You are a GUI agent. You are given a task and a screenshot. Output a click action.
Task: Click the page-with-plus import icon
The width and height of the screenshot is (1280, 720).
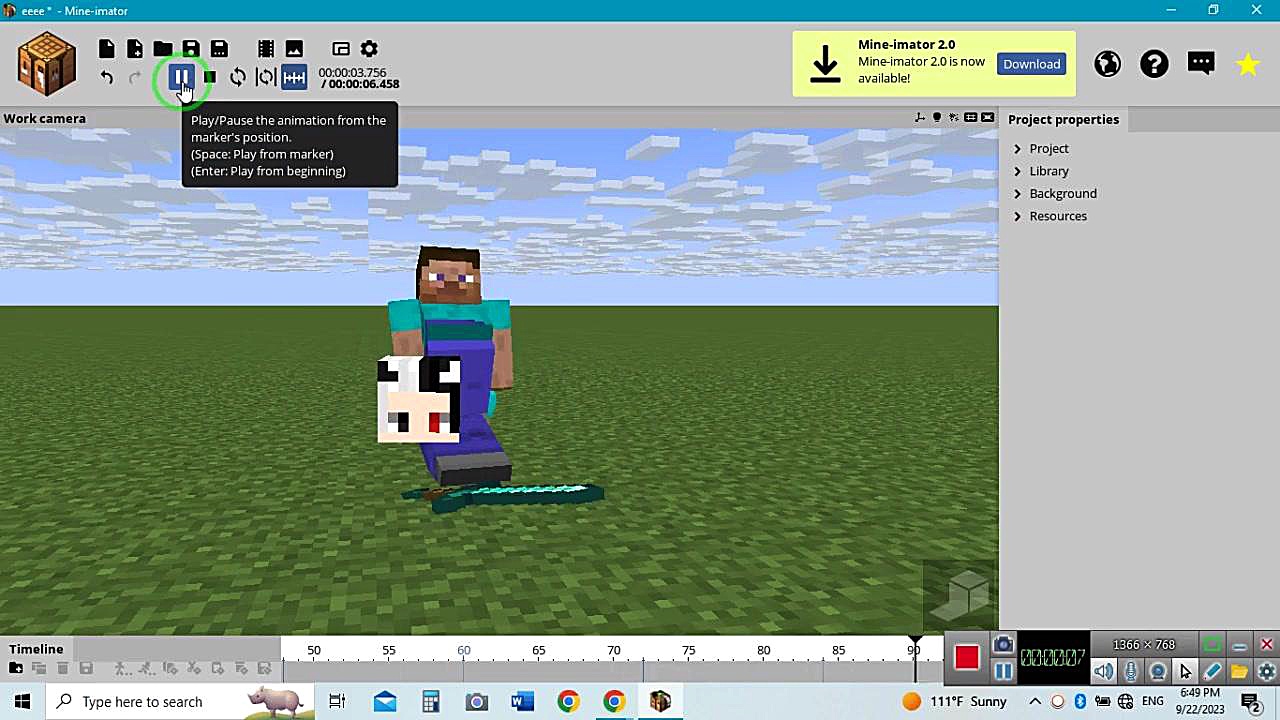coord(135,49)
